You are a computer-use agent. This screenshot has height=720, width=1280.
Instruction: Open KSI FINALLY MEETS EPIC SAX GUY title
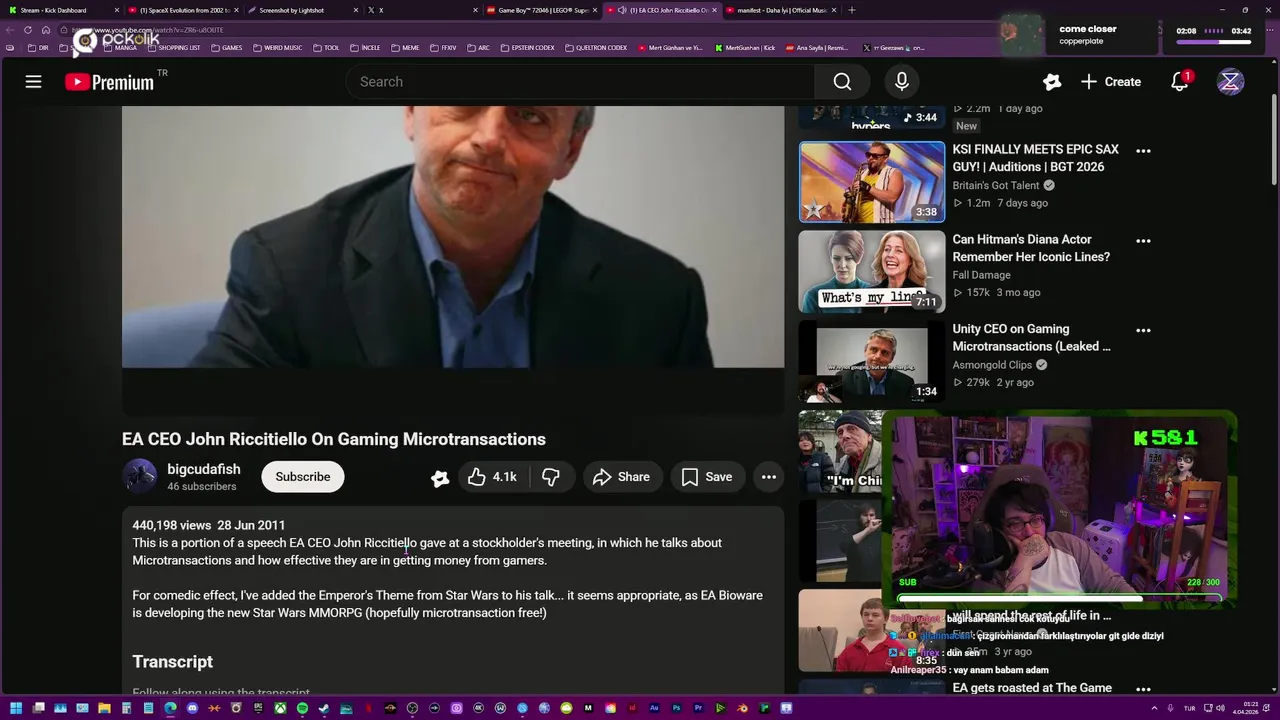tap(1035, 158)
